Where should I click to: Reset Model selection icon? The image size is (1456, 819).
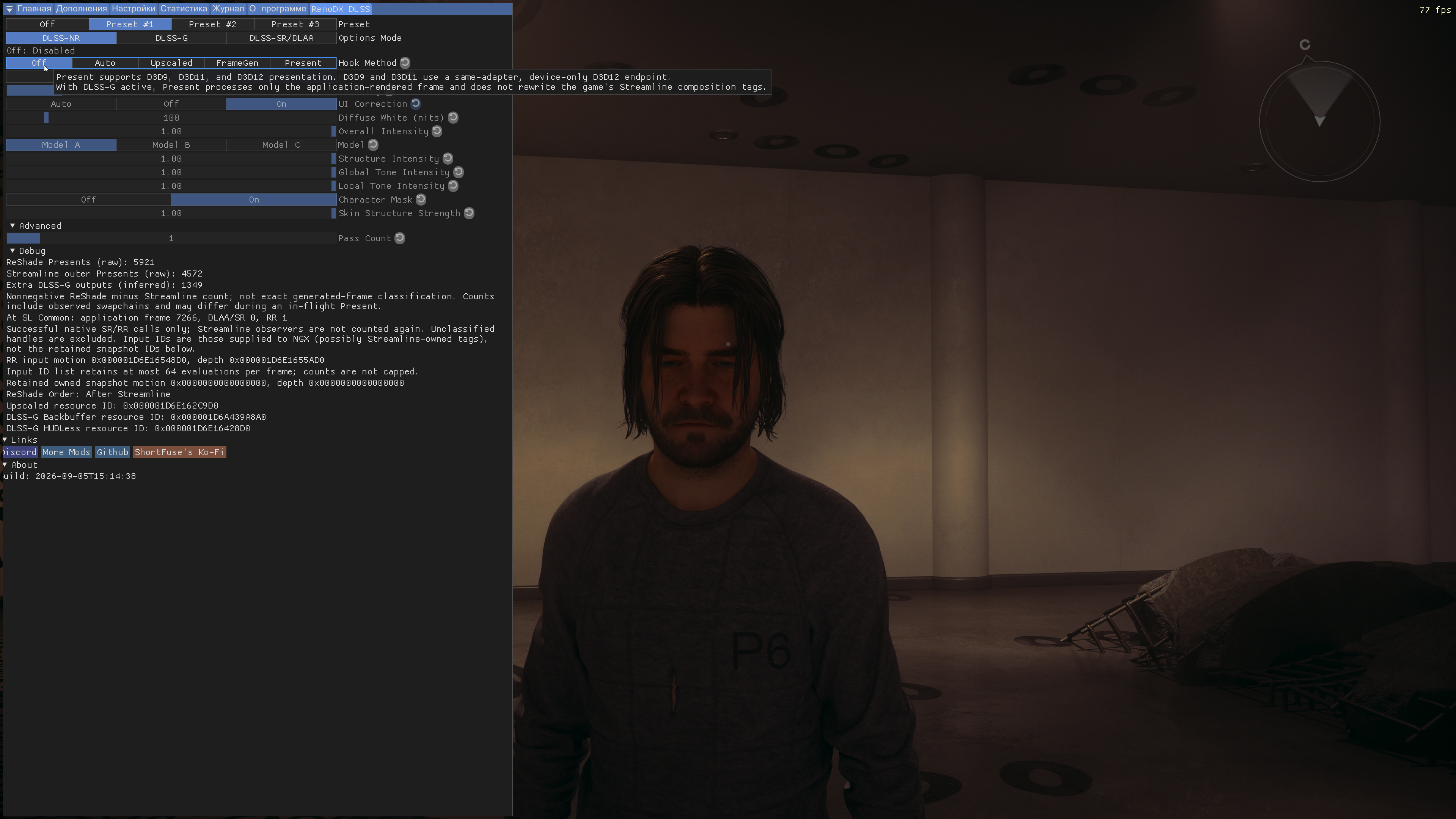373,145
